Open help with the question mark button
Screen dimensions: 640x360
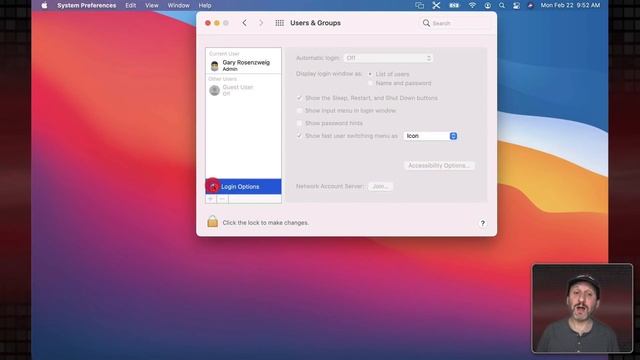(x=482, y=223)
